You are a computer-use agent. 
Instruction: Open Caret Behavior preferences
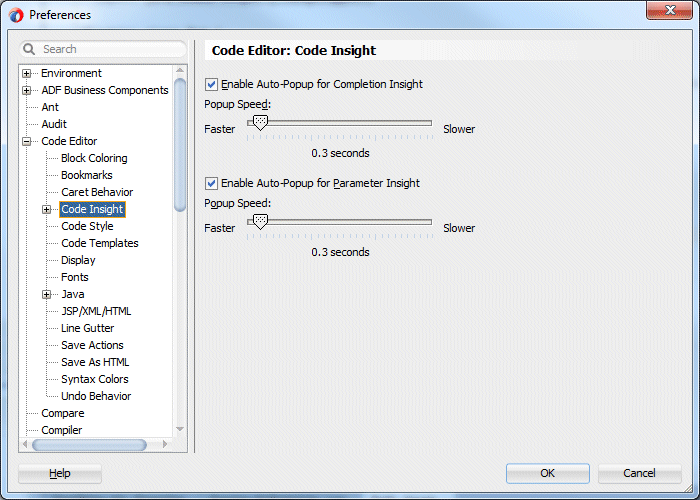point(97,192)
